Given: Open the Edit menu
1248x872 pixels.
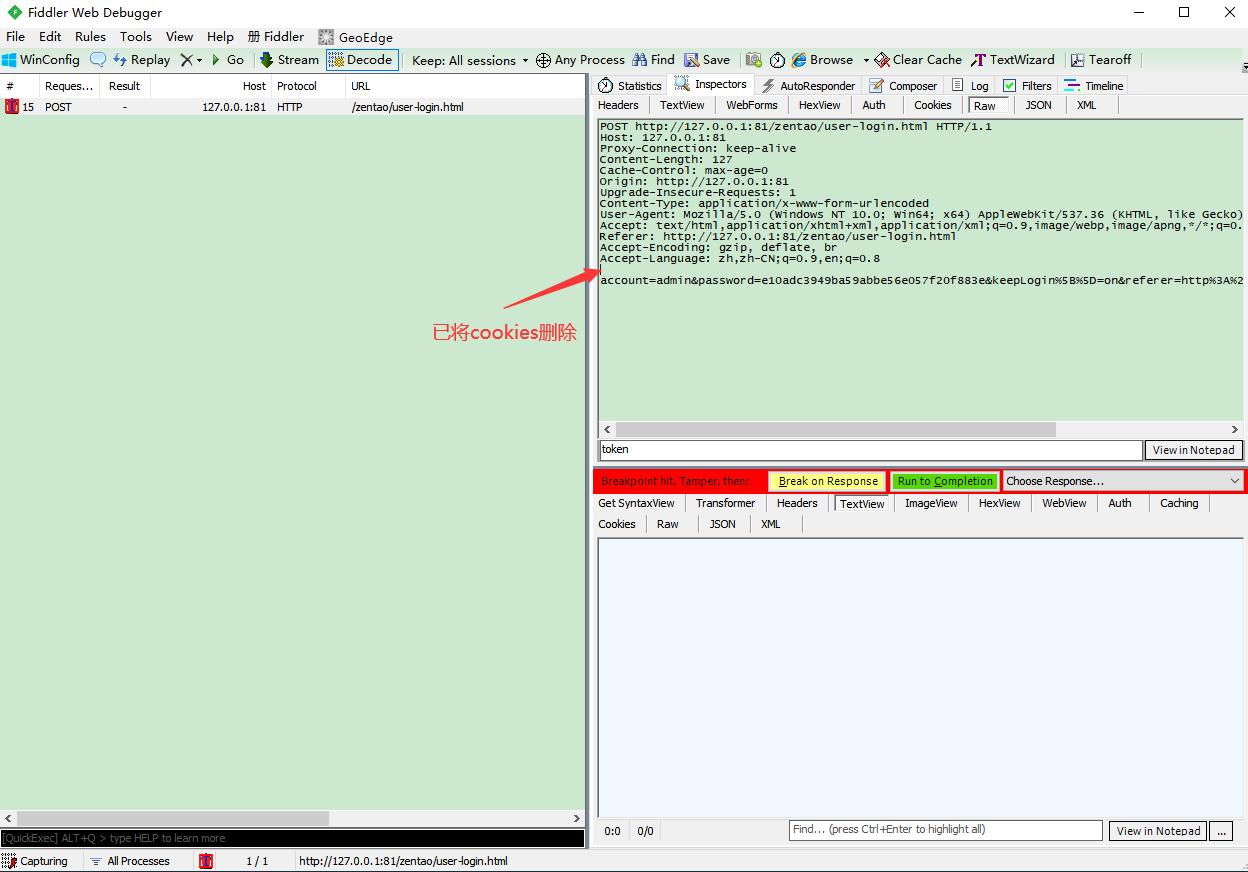Looking at the screenshot, I should point(50,37).
